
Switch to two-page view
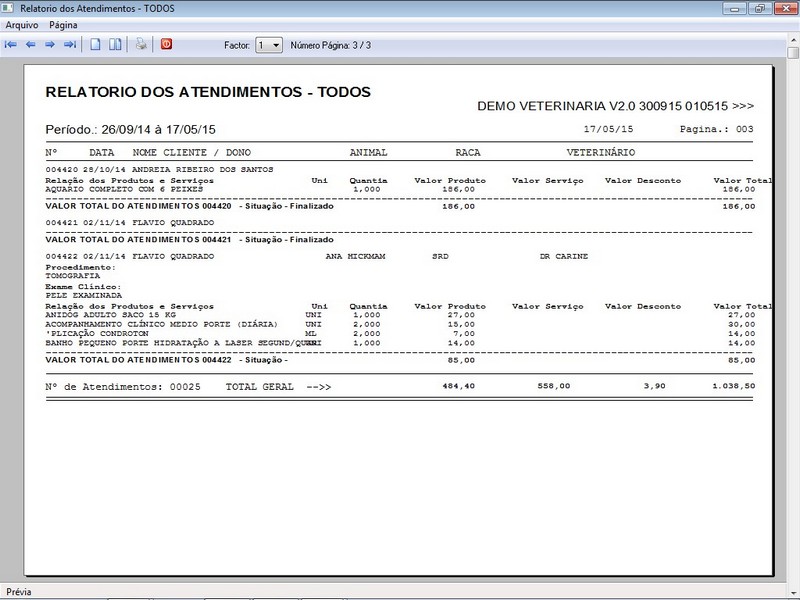pyautogui.click(x=116, y=45)
